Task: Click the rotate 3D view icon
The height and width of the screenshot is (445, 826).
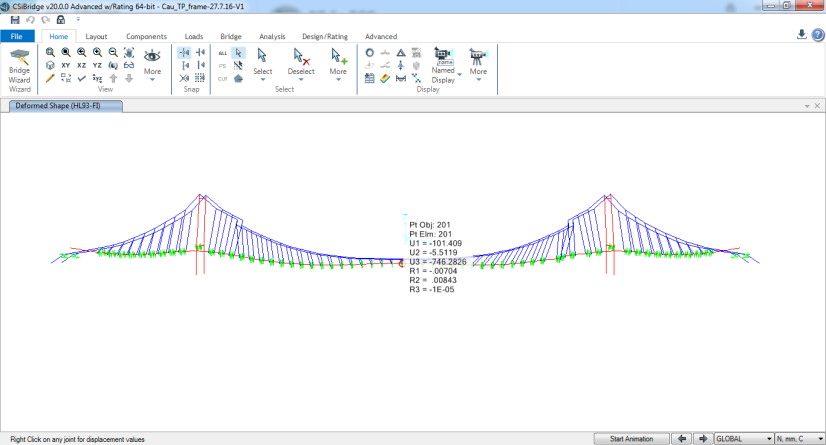Action: 113,65
